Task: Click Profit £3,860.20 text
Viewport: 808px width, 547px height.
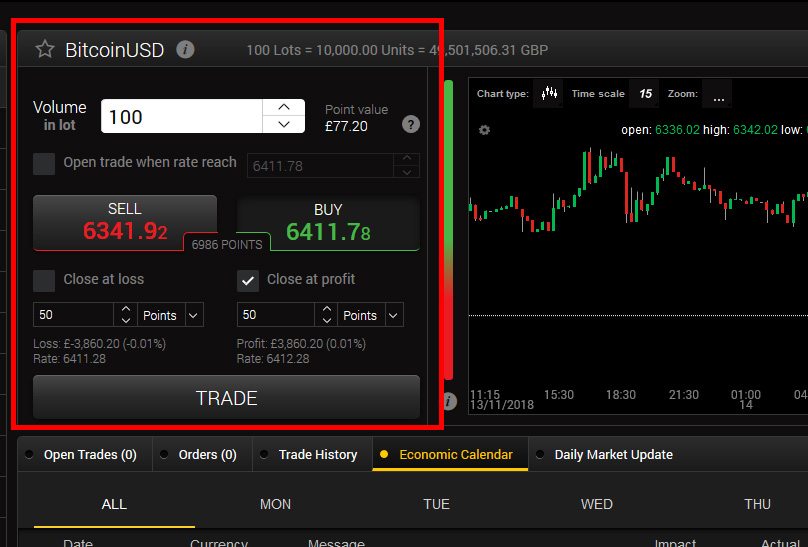Action: [x=301, y=344]
